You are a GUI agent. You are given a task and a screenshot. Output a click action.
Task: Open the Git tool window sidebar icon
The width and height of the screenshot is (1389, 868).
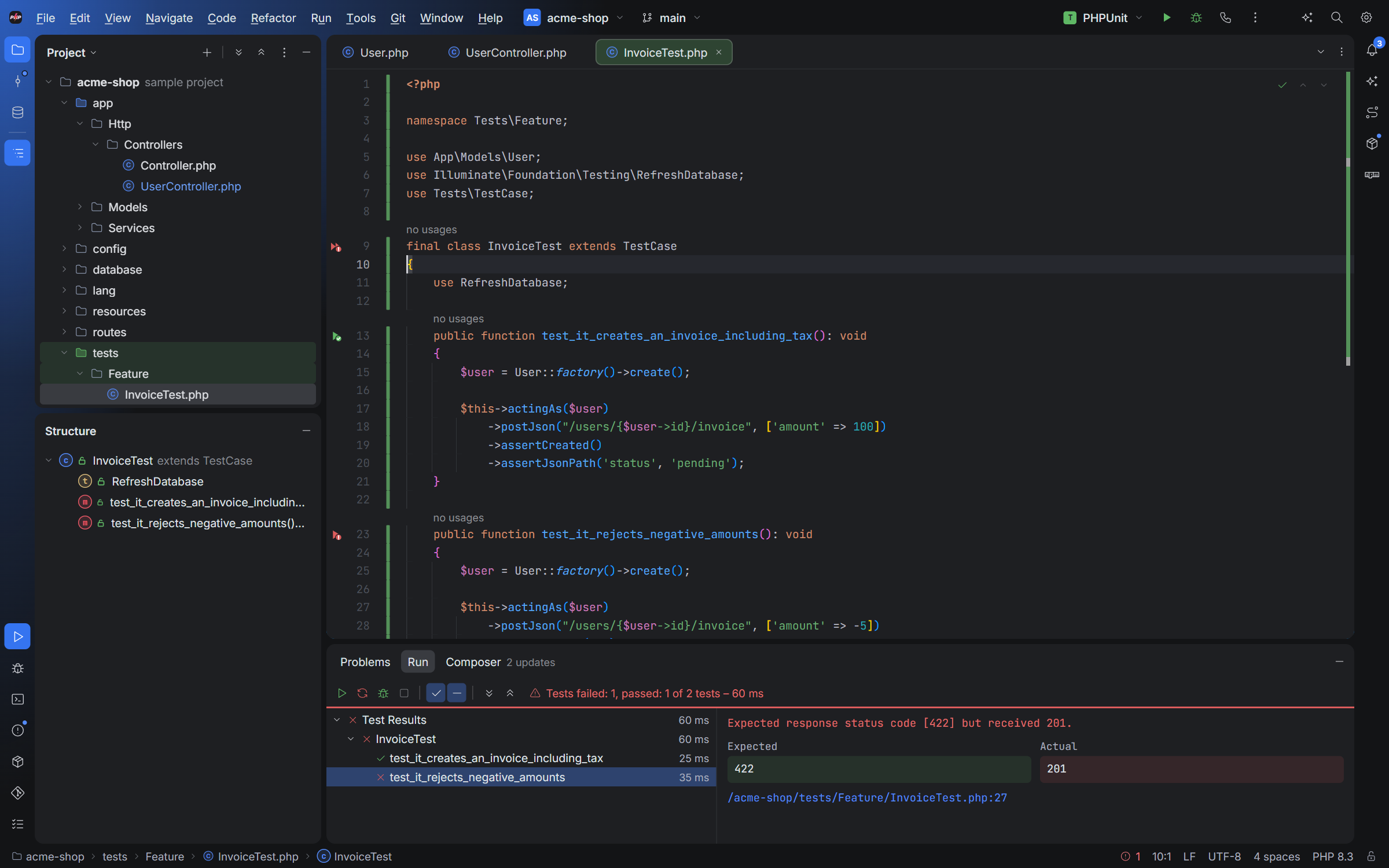pos(17,793)
